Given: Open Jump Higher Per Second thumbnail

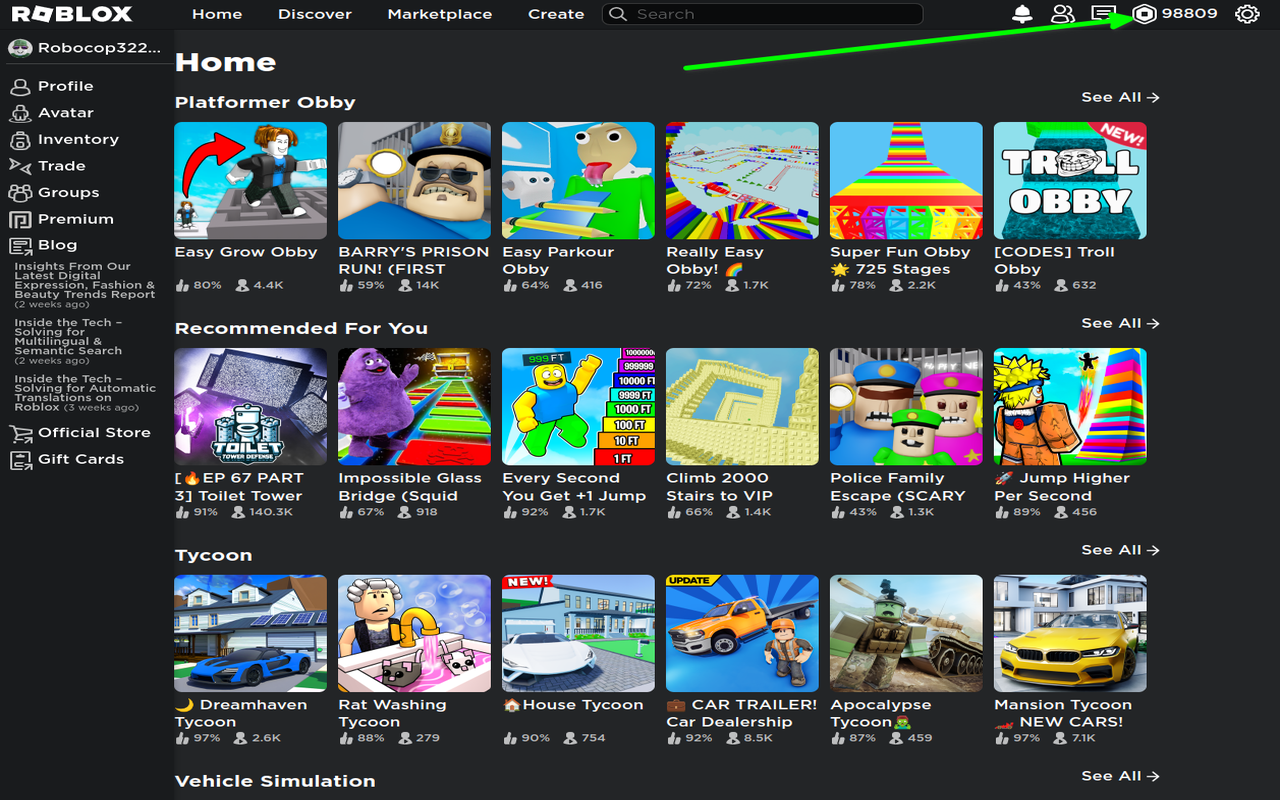Looking at the screenshot, I should [x=1070, y=407].
